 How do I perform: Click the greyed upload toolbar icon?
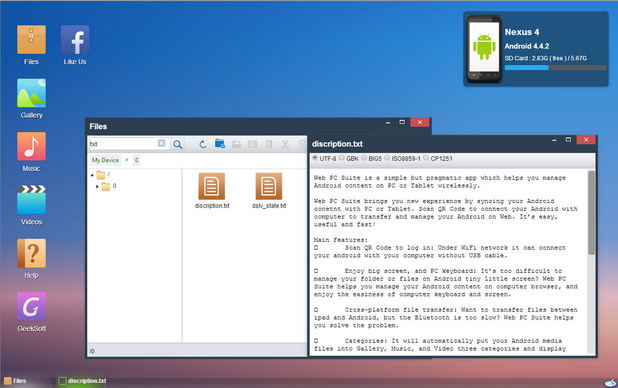[236, 144]
